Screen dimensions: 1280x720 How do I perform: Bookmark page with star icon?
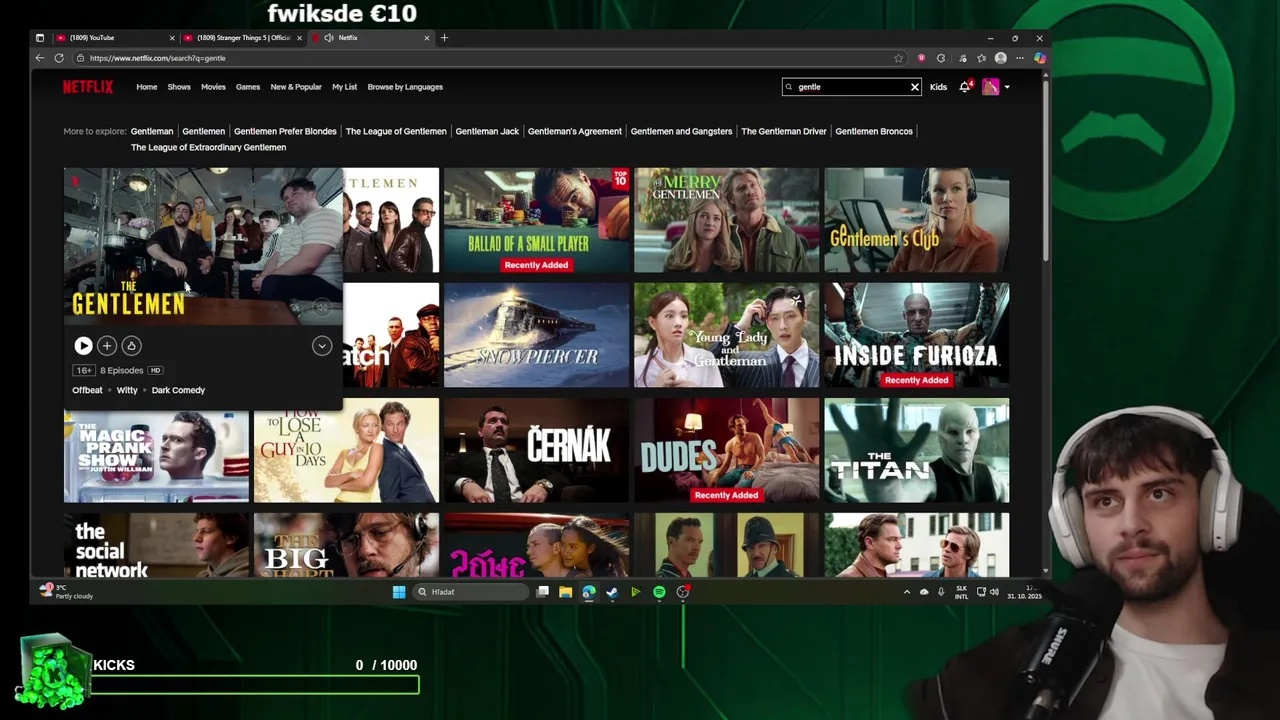pos(898,58)
